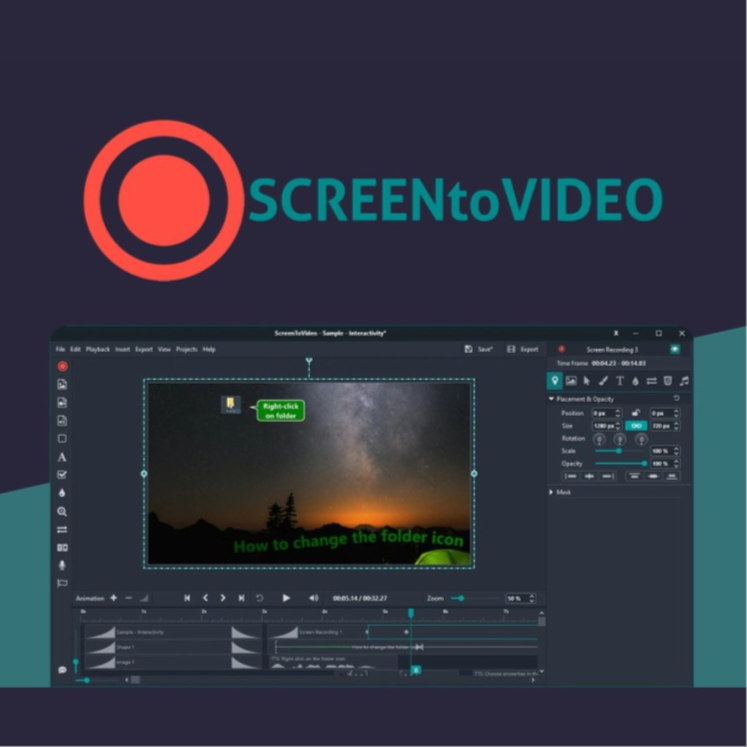The width and height of the screenshot is (747, 747).
Task: Expand the Mask section
Action: point(551,492)
